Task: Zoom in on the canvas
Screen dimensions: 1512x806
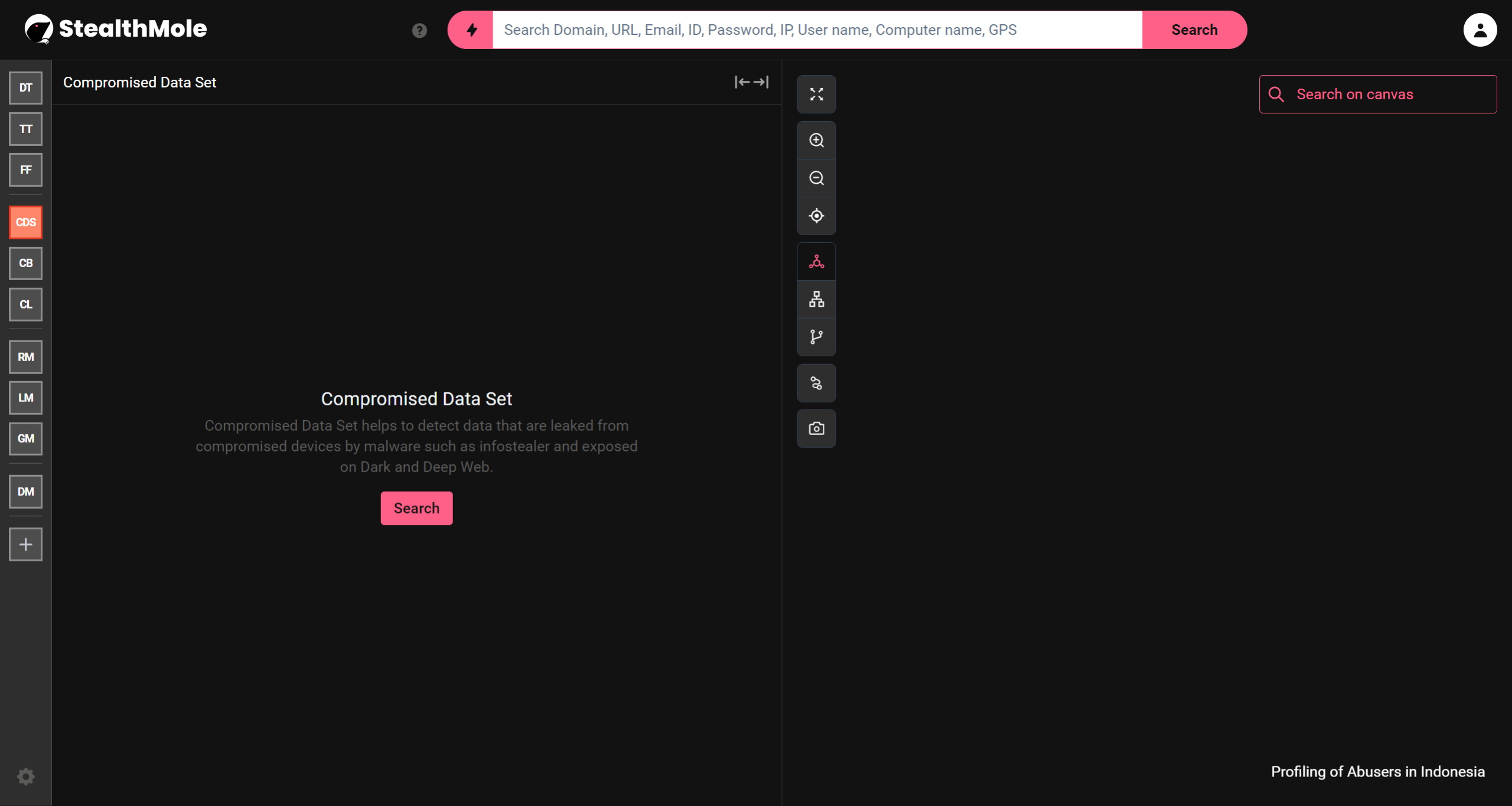Action: (x=816, y=140)
